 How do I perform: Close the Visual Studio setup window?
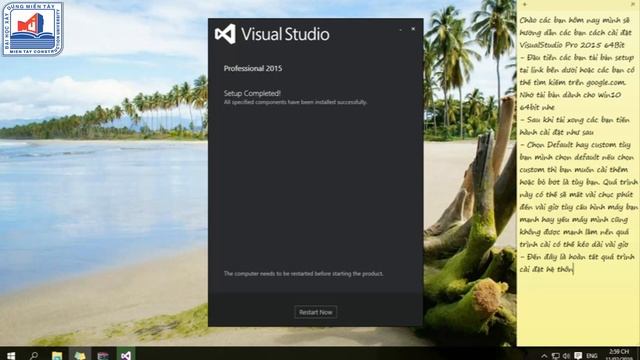413,29
